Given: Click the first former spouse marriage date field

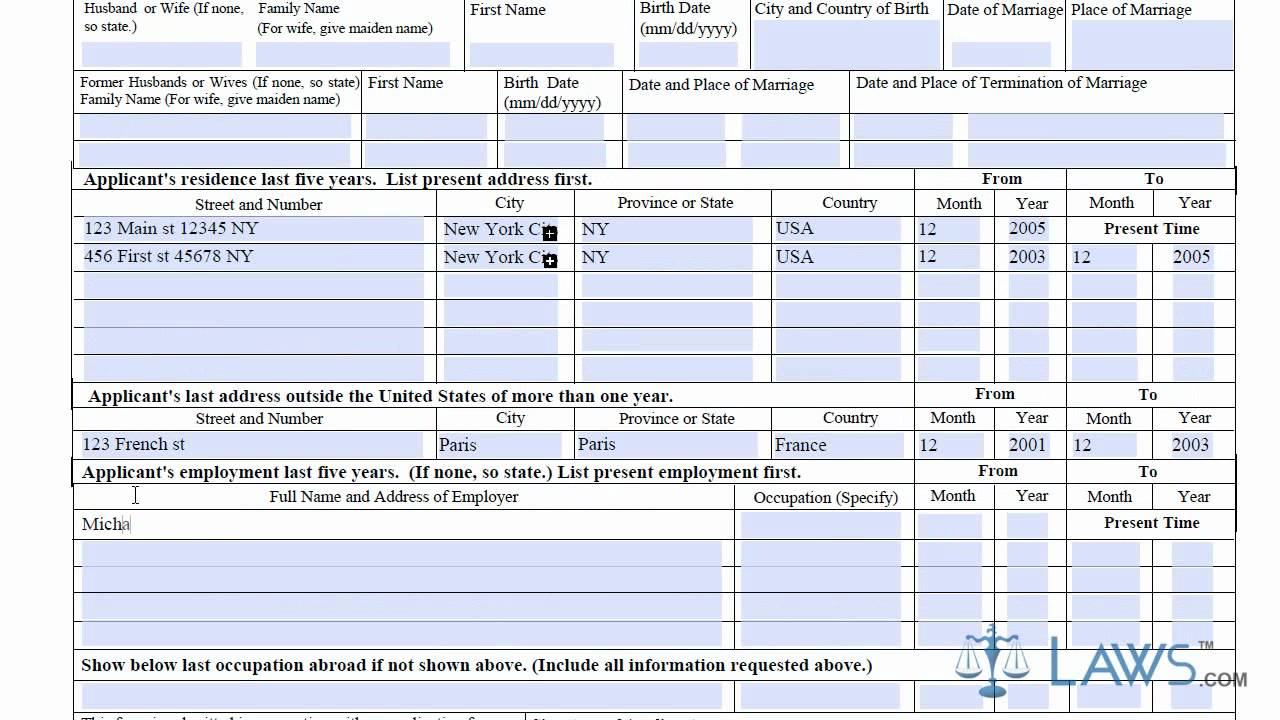Looking at the screenshot, I should pyautogui.click(x=676, y=127).
